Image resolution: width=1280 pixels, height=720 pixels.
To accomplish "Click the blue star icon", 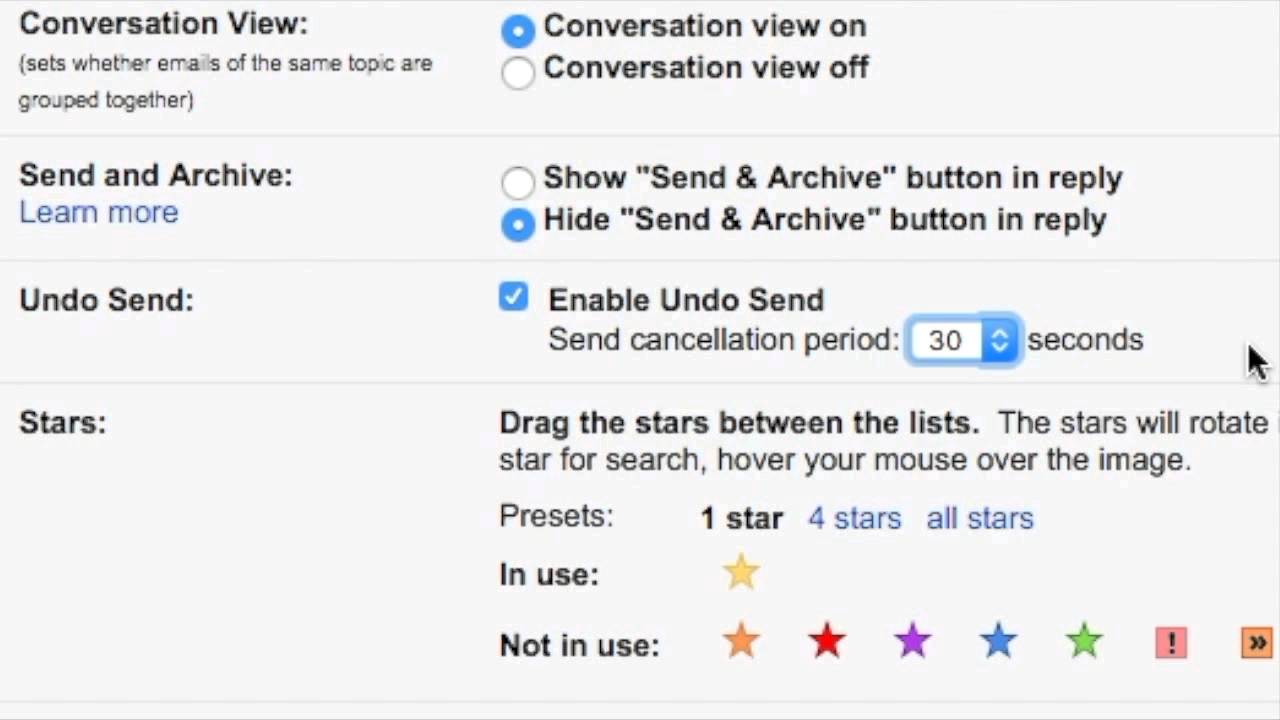I will click(x=999, y=642).
